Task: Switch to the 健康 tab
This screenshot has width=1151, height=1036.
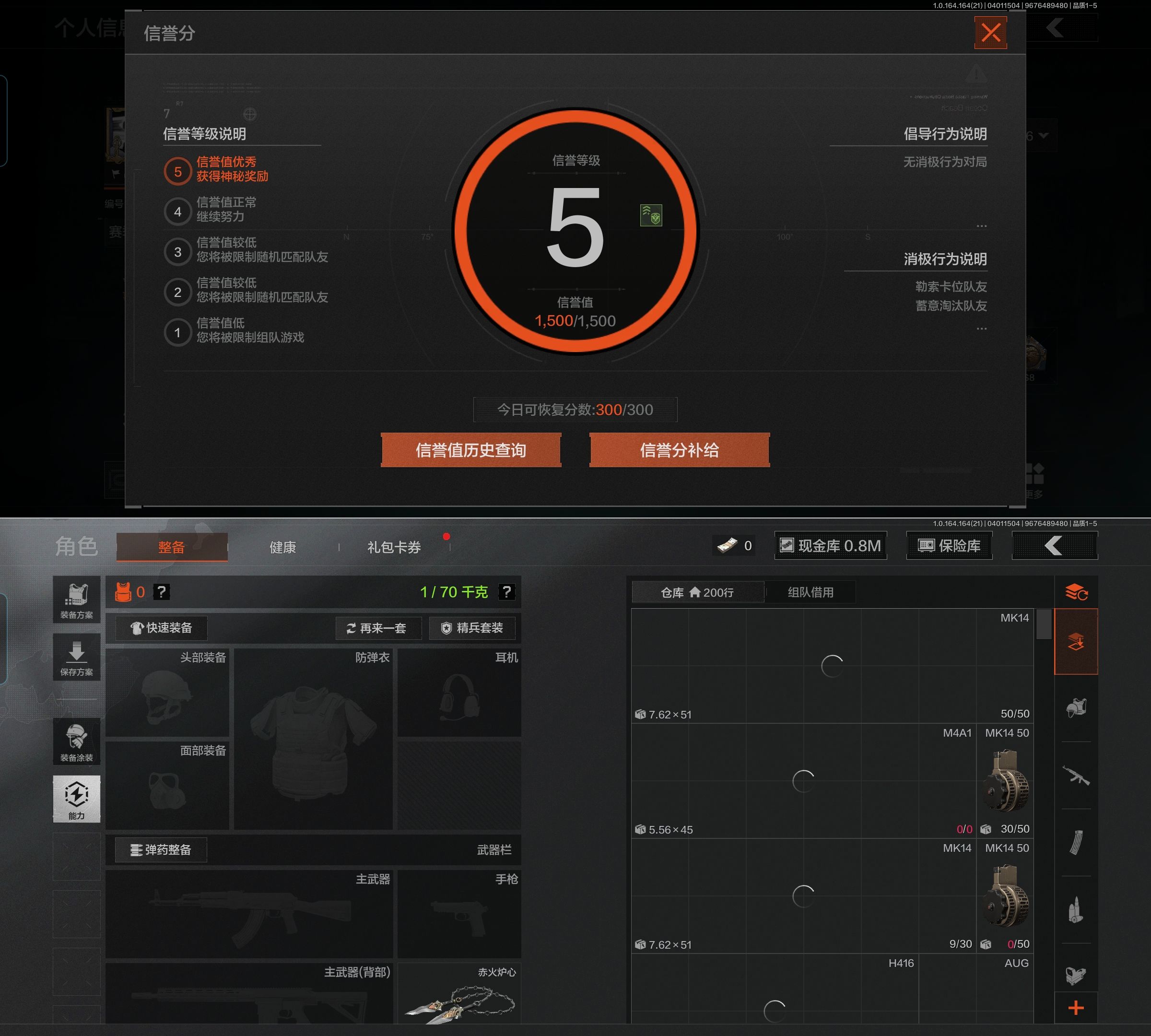Action: point(282,547)
